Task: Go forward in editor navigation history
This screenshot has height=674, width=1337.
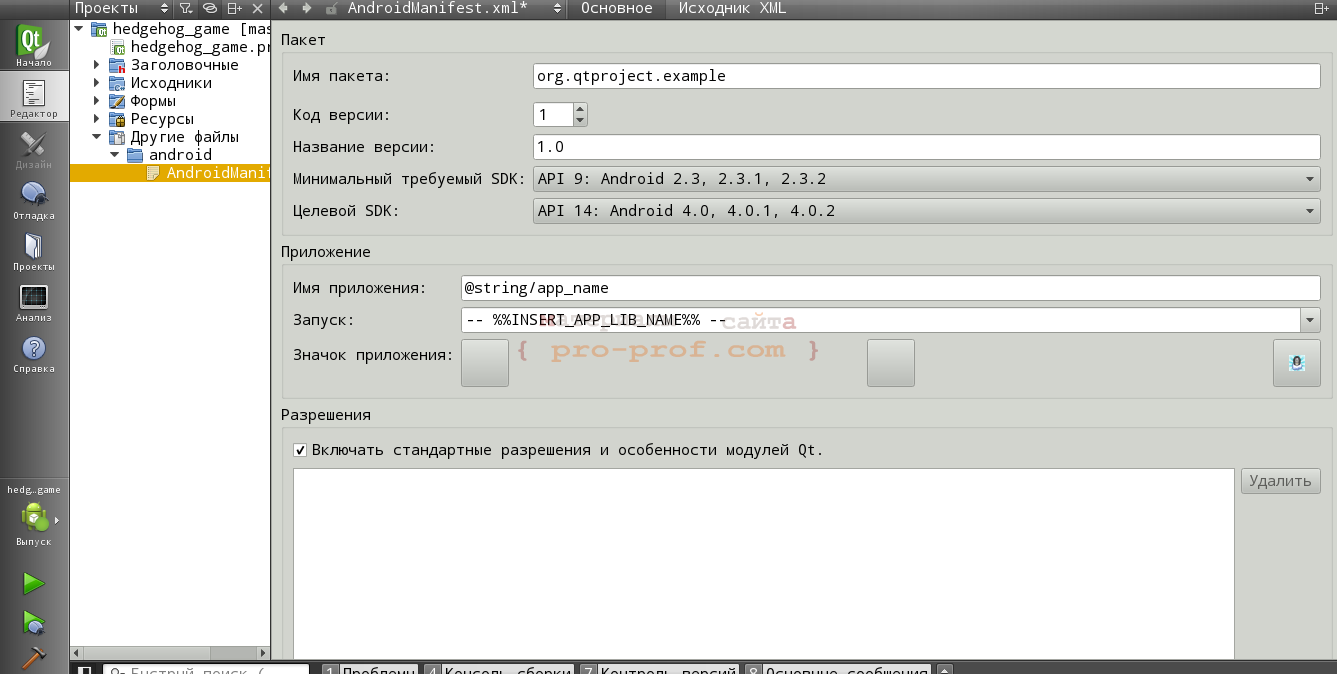Action: tap(307, 8)
